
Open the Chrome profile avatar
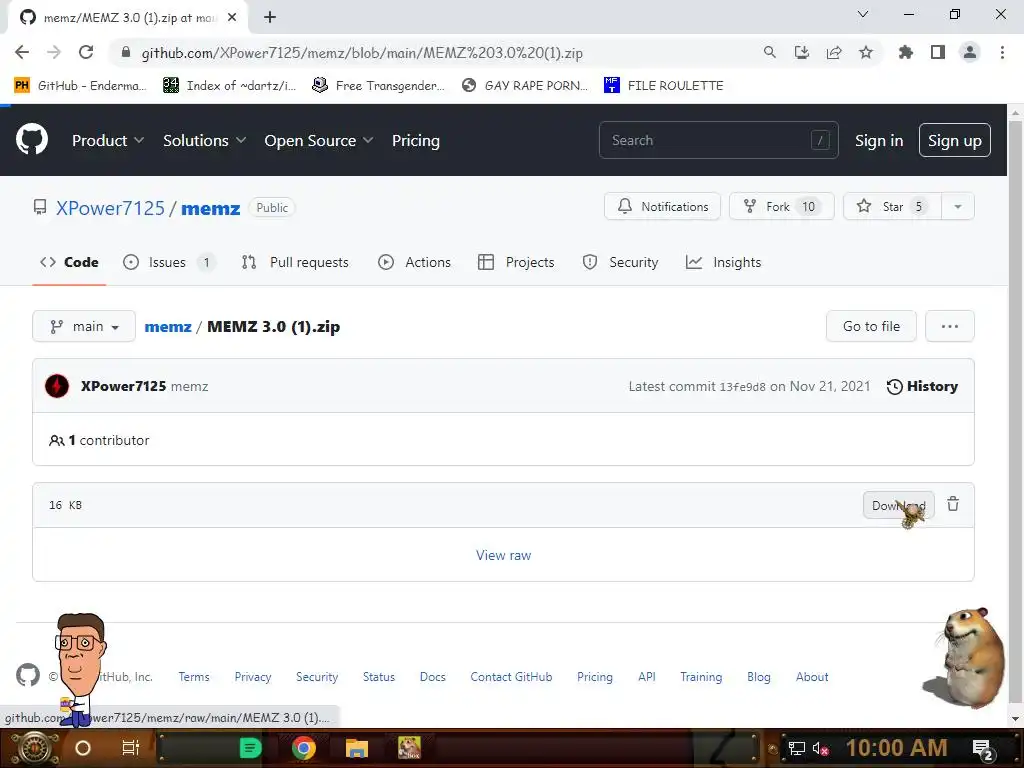pyautogui.click(x=970, y=52)
